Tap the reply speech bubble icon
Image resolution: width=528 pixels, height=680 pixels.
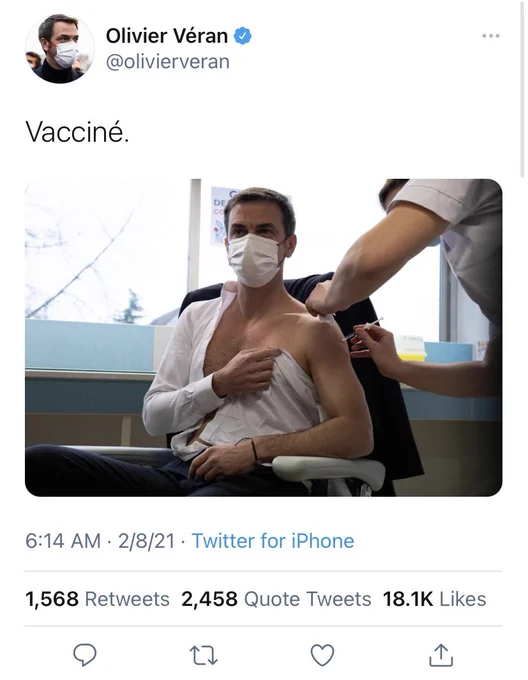point(85,654)
